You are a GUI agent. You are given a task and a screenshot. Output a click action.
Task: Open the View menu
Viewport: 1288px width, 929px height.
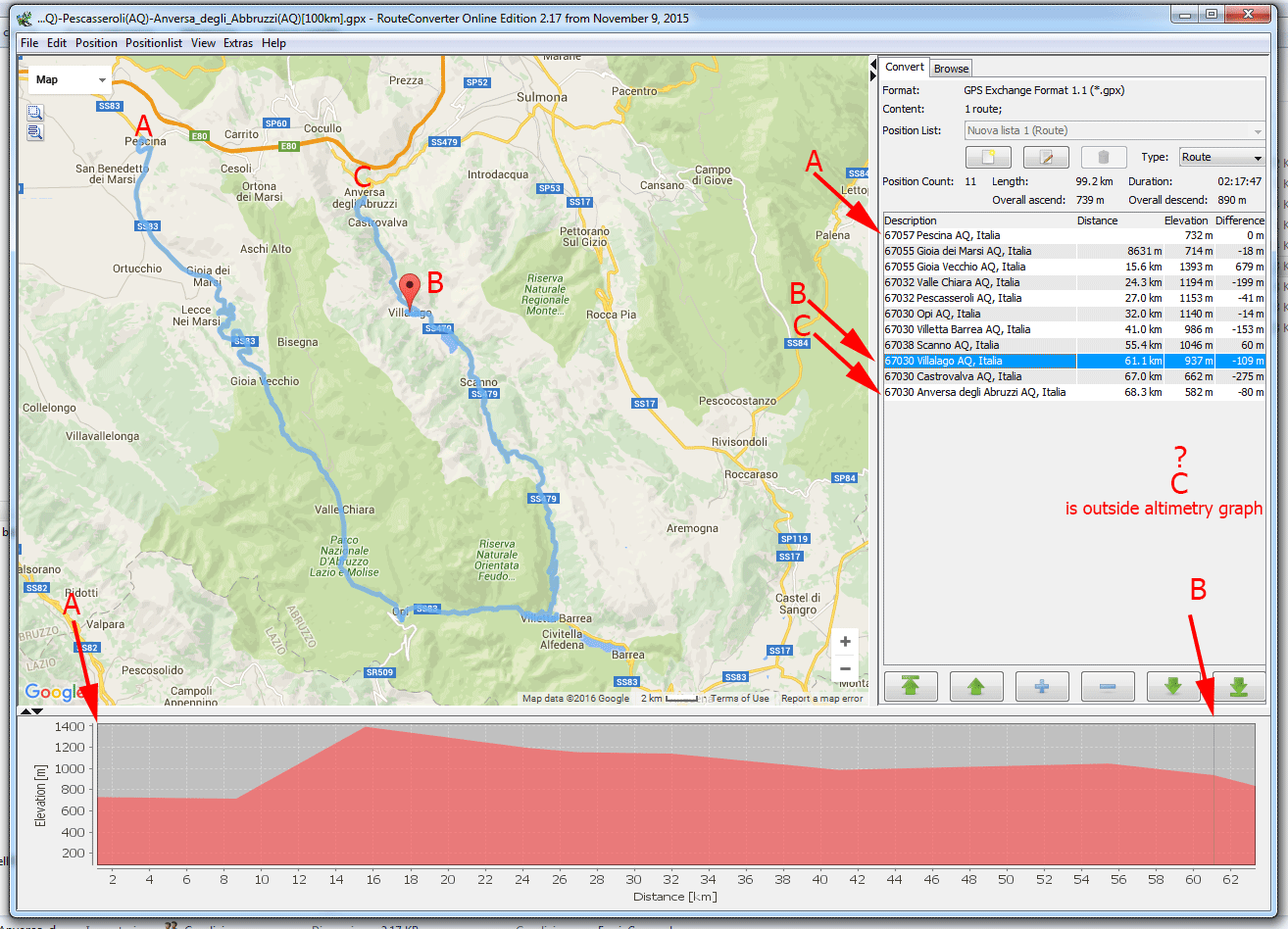204,43
